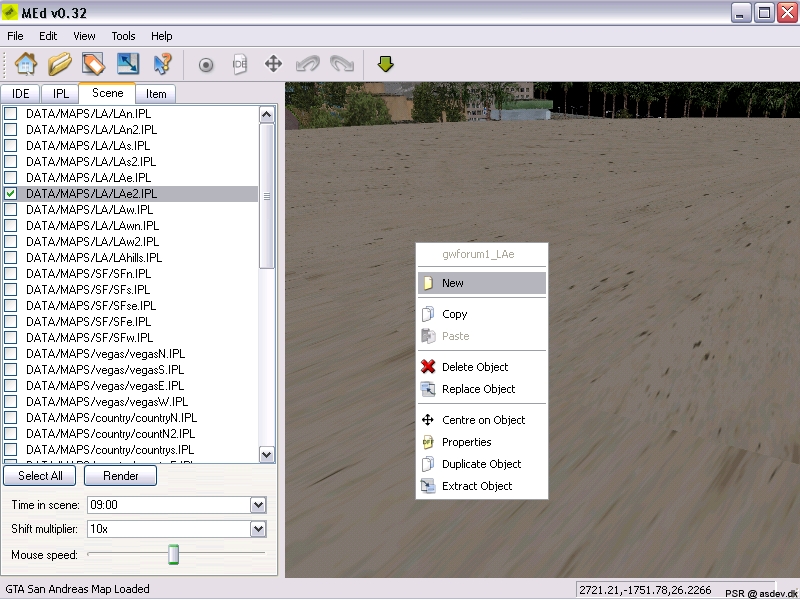Viewport: 800px width, 600px height.
Task: Click the 3D scene viewport trees area
Action: pyautogui.click(x=542, y=101)
